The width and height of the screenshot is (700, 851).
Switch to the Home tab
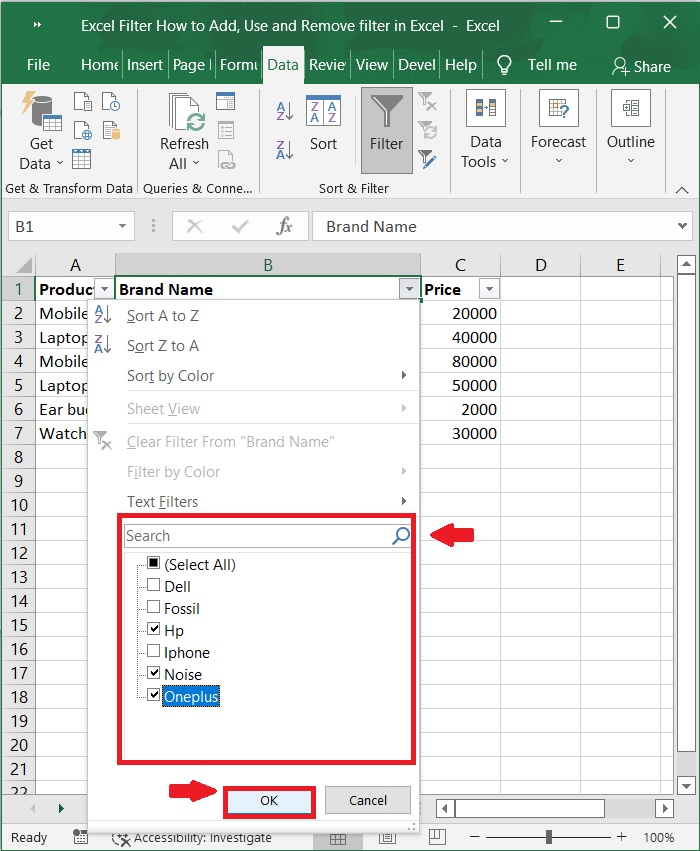[99, 65]
